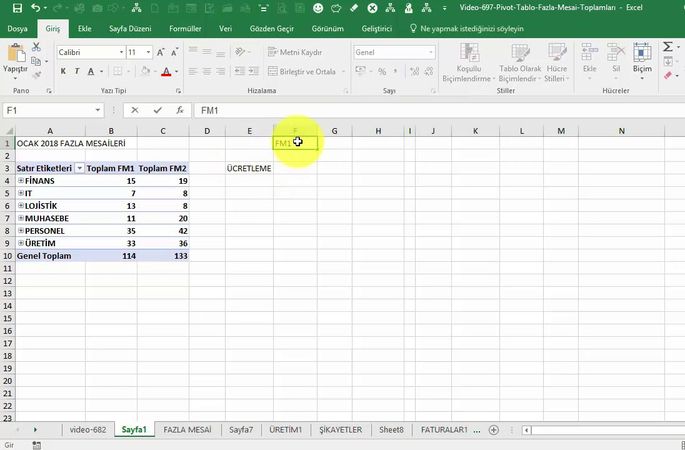Image resolution: width=685 pixels, height=450 pixels.
Task: Click the formula bar Cancel X icon
Action: 135,111
